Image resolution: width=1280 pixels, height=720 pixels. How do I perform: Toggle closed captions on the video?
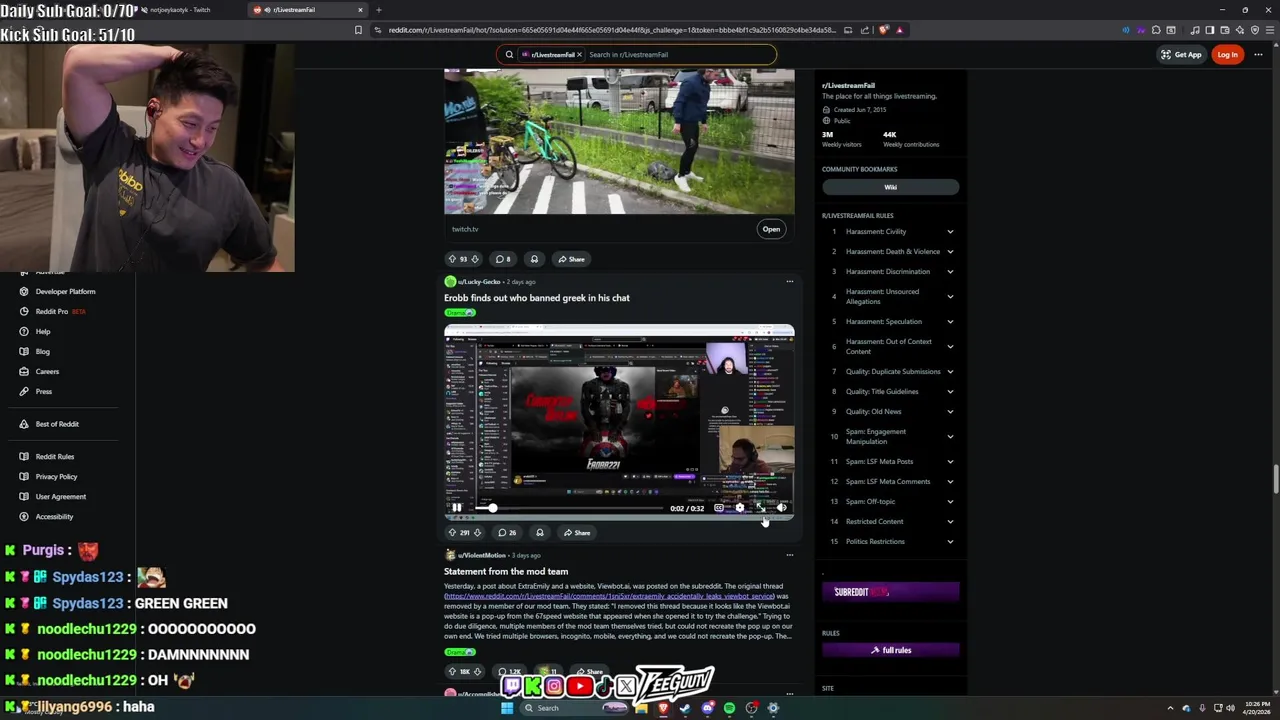[x=718, y=507]
